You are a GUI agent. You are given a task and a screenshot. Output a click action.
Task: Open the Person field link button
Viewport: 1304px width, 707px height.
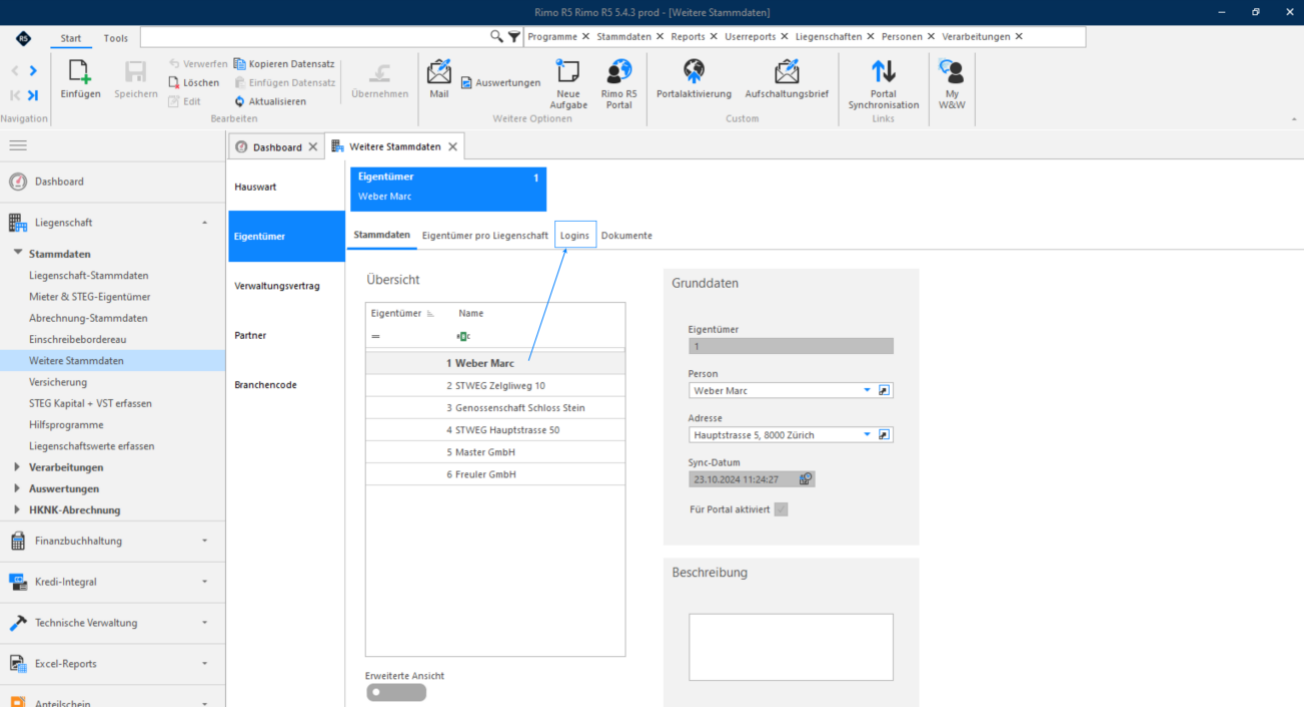[x=884, y=391]
